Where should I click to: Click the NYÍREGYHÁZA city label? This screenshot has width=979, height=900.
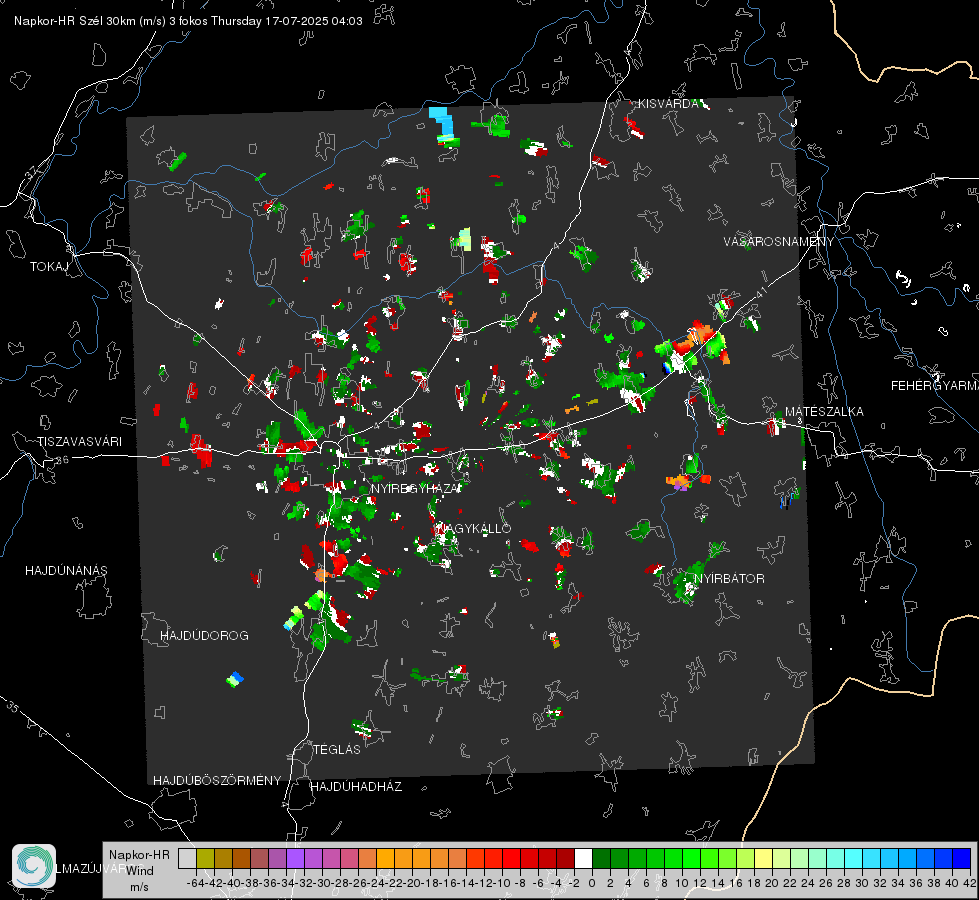415,488
